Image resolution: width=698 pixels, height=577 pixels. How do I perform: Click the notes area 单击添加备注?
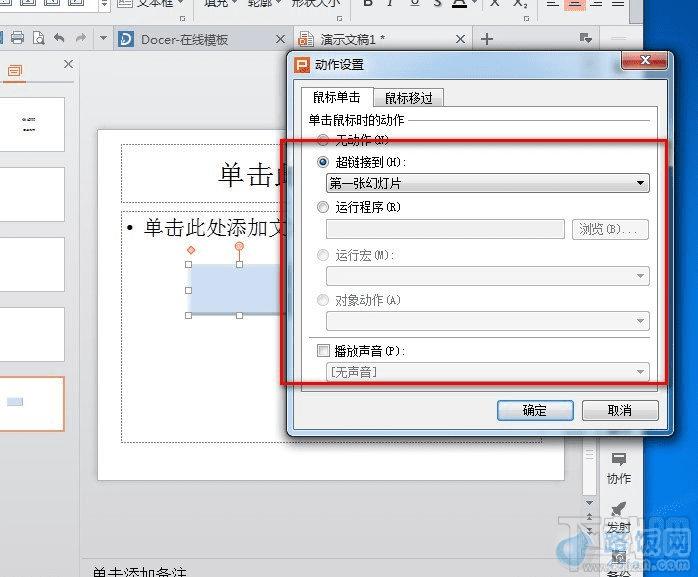[139, 571]
